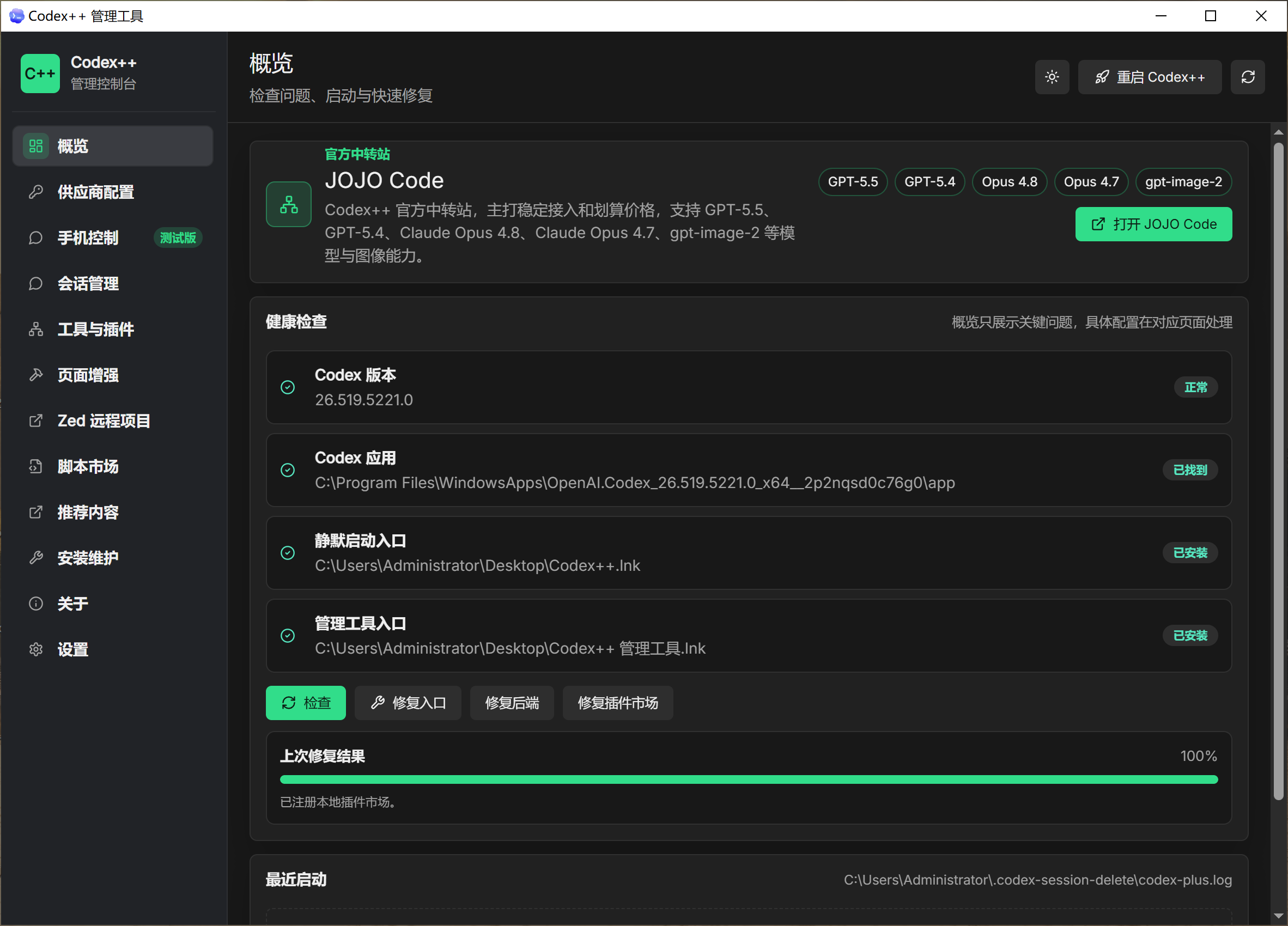Click the Codex 版本 status check icon

click(288, 387)
